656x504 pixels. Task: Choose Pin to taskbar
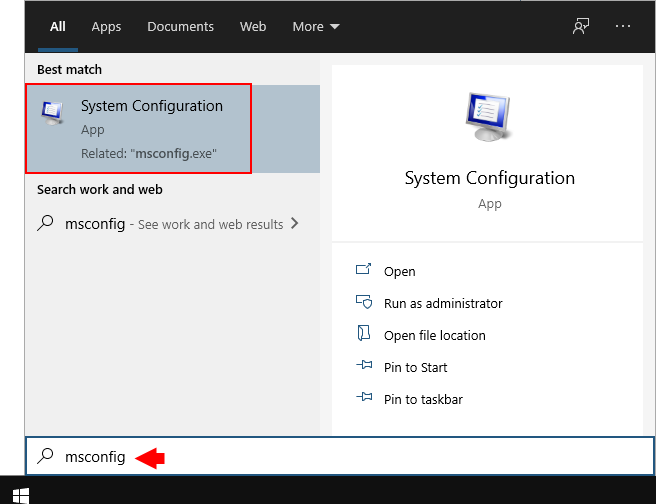coord(422,399)
